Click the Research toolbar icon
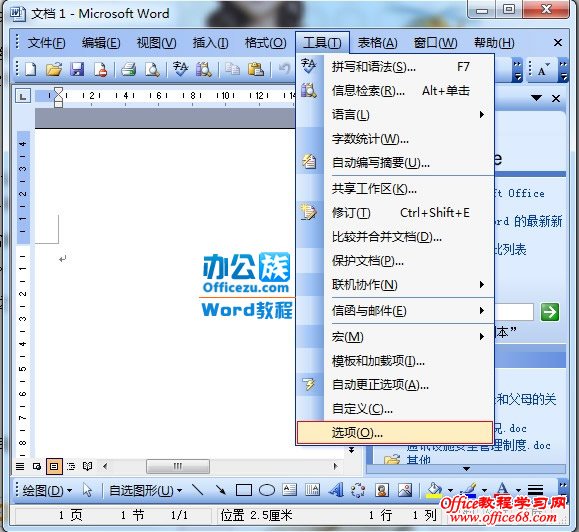 pos(203,69)
